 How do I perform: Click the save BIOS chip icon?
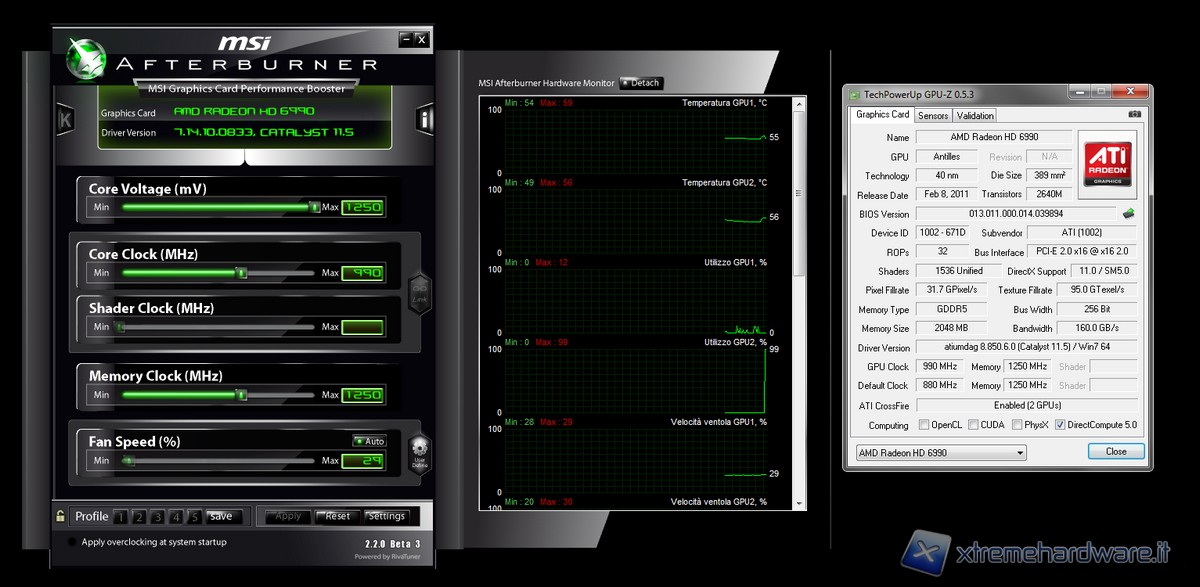(x=1128, y=213)
